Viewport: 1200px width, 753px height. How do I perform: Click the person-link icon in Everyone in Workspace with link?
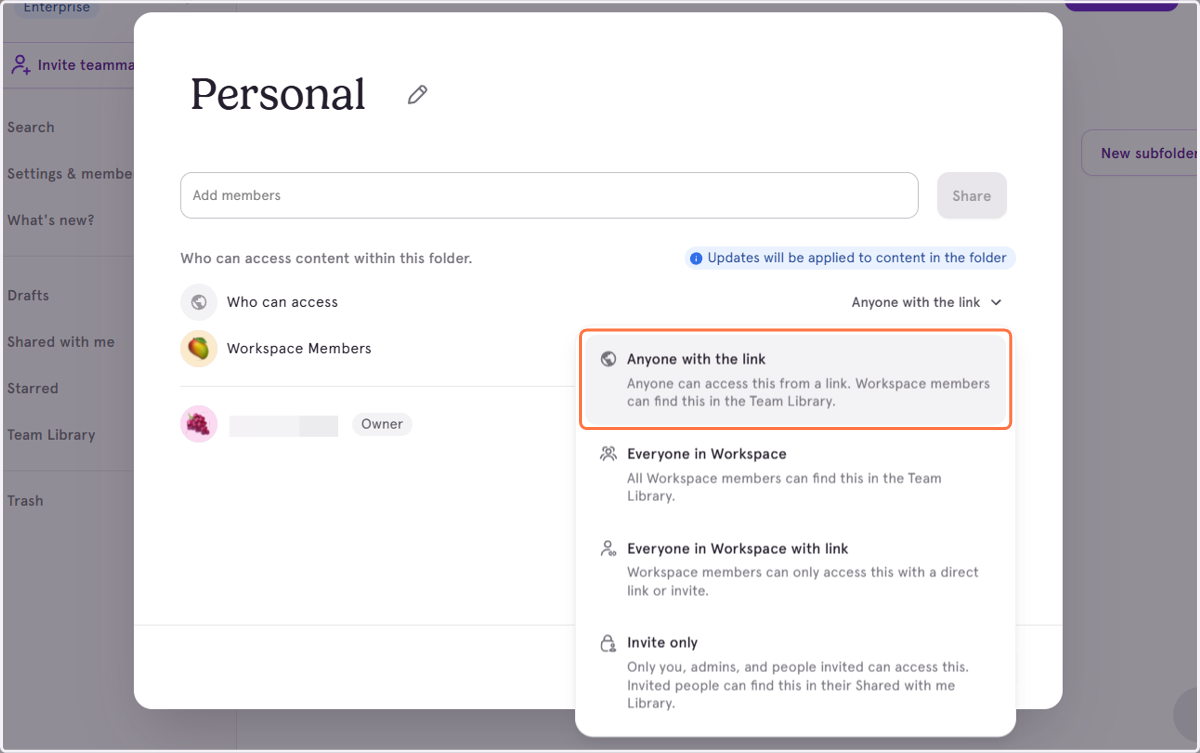tap(608, 548)
